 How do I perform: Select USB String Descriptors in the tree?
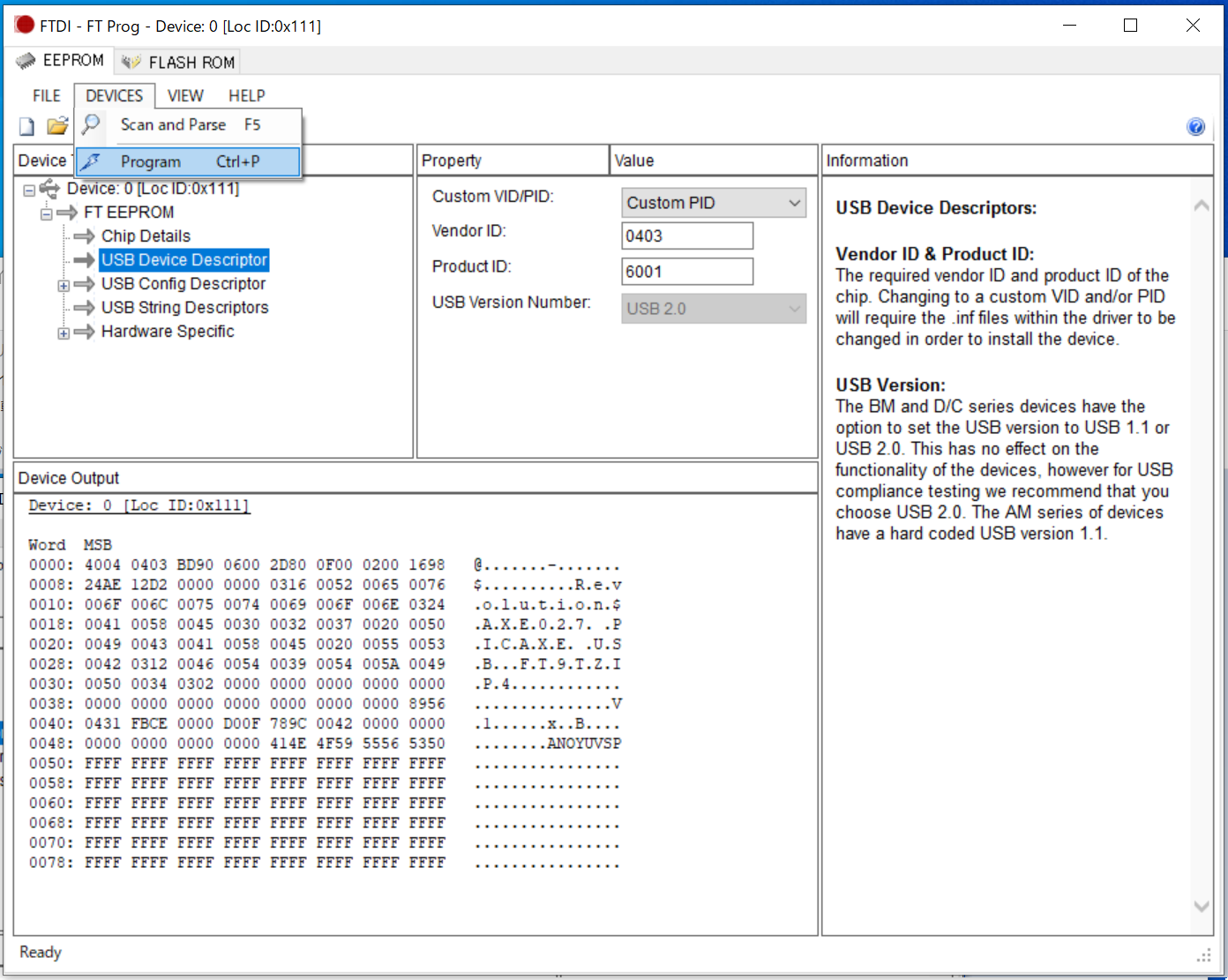click(185, 307)
